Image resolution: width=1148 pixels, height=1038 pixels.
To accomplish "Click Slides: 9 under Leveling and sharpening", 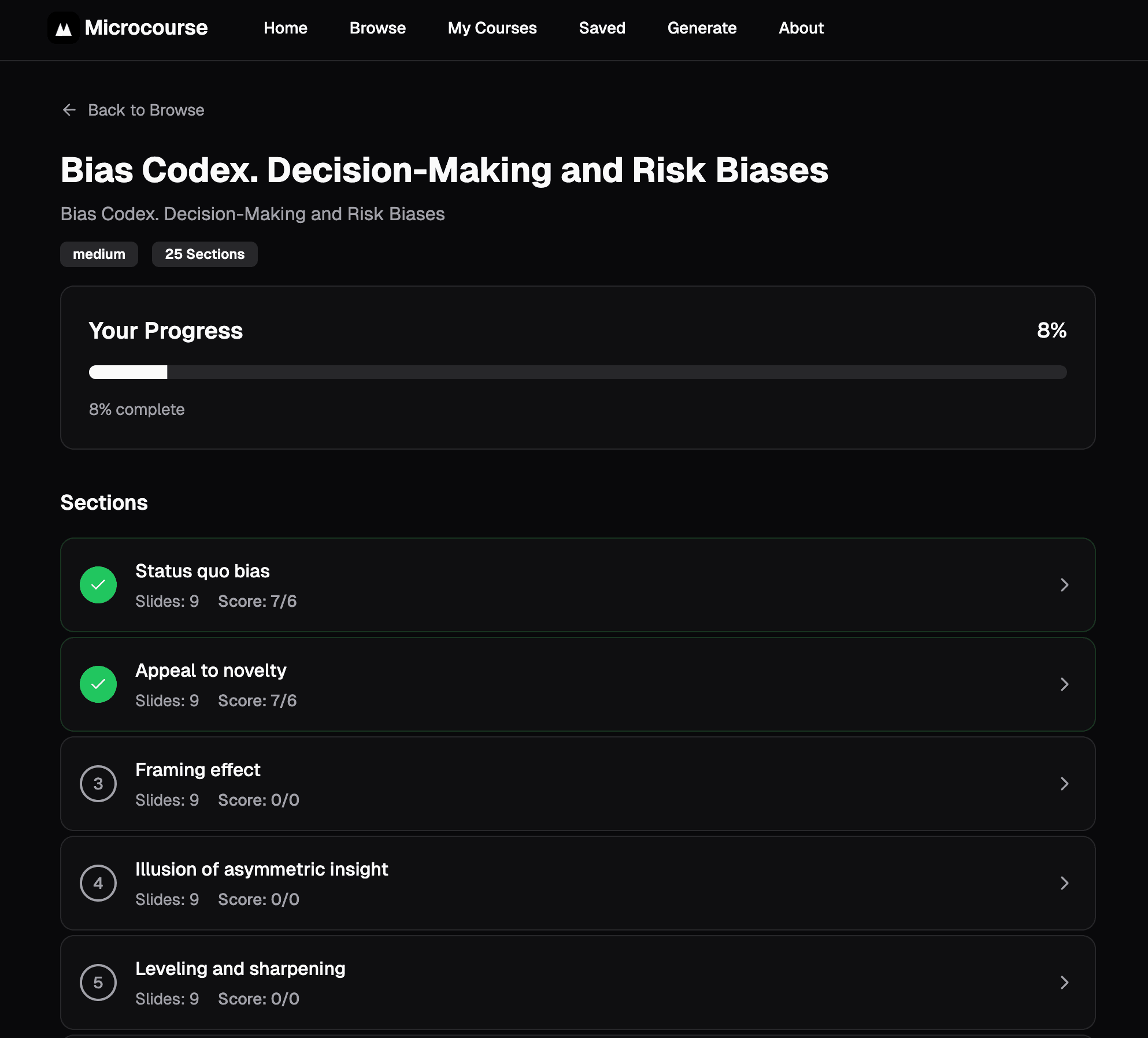I will tap(167, 999).
